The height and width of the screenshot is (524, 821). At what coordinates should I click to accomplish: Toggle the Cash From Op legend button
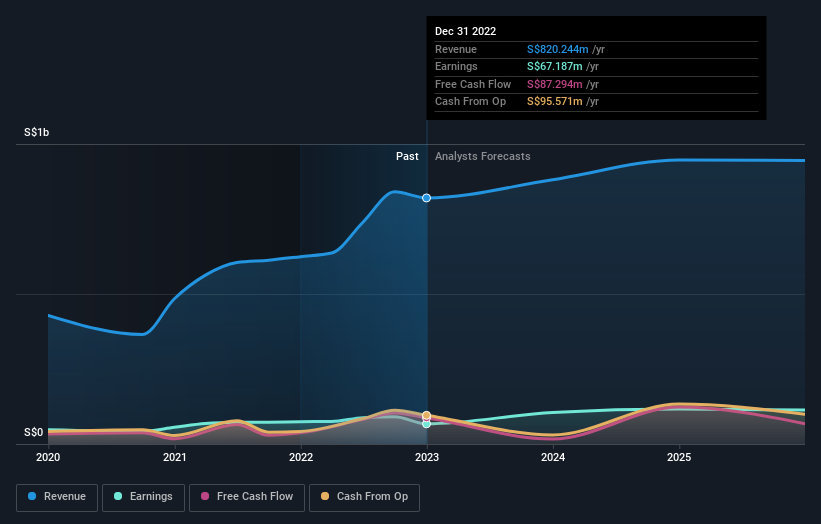coord(364,497)
